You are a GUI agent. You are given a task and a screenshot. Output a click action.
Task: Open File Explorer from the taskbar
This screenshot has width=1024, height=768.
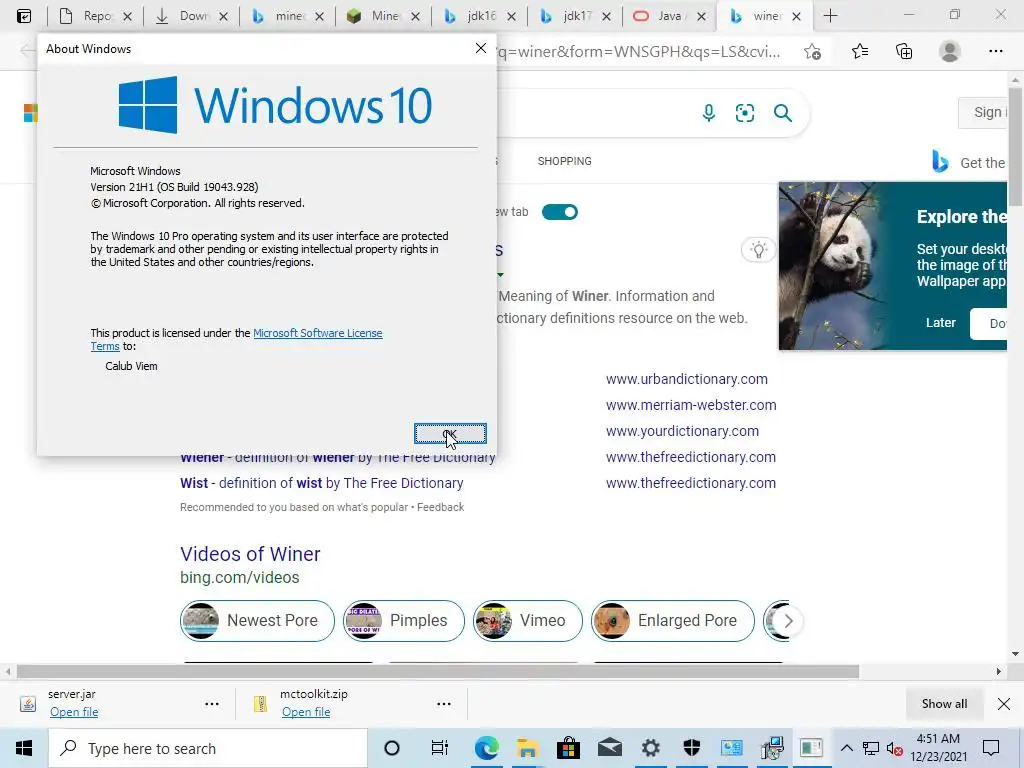pyautogui.click(x=527, y=748)
